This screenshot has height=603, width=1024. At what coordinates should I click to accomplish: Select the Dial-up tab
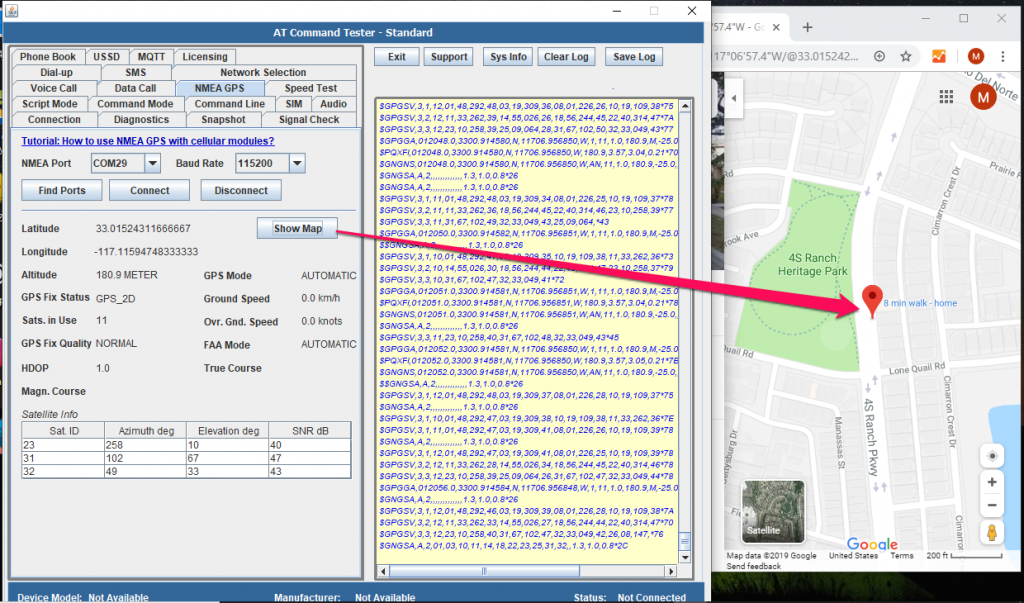[x=56, y=73]
